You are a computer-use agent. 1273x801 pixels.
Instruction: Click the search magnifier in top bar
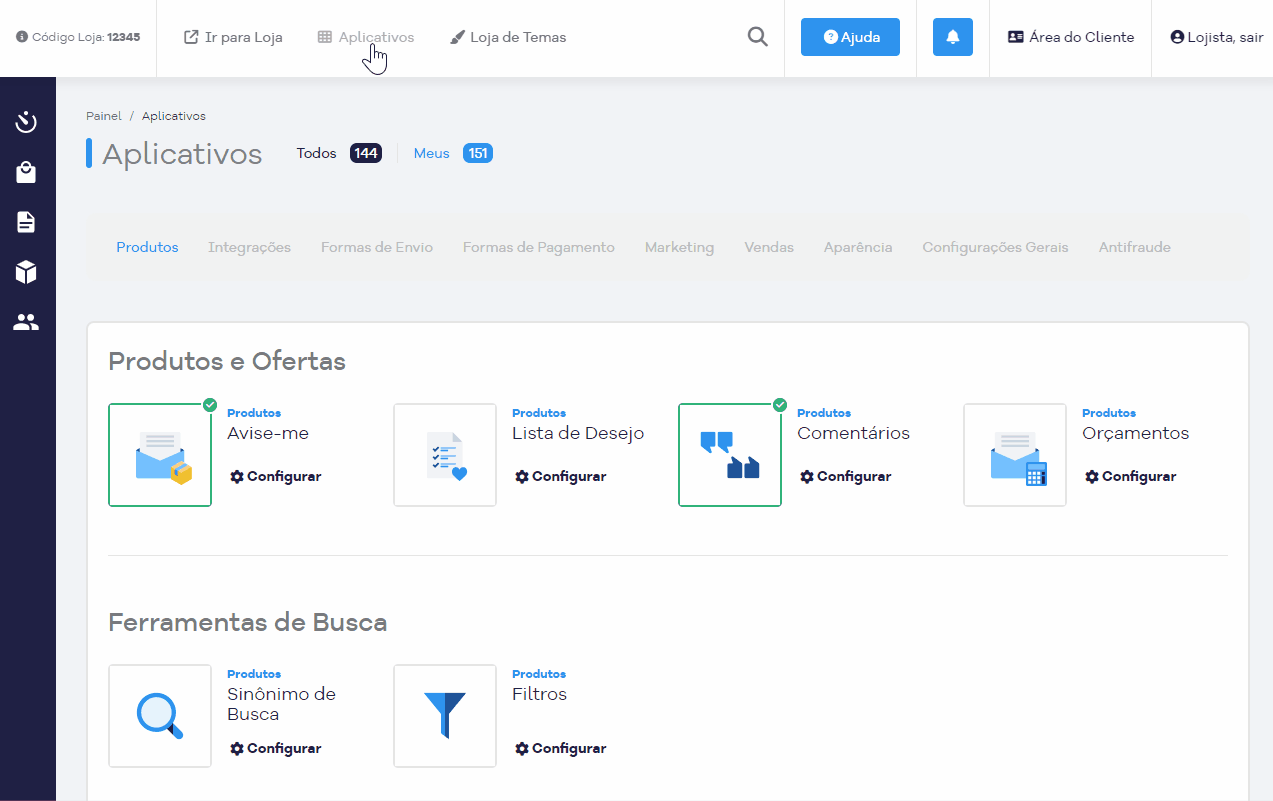tap(758, 37)
